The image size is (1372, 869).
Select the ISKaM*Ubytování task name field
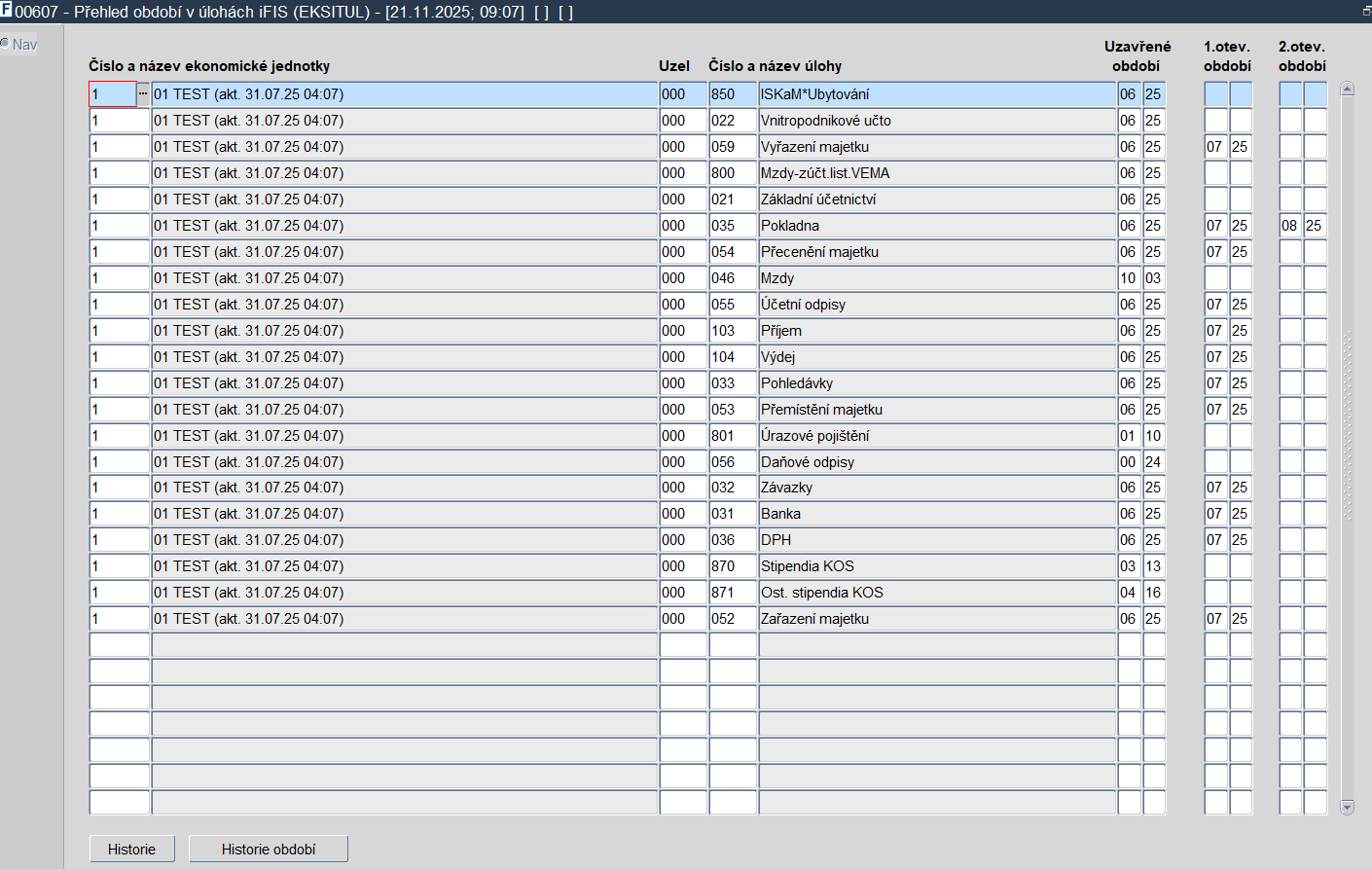coord(937,94)
